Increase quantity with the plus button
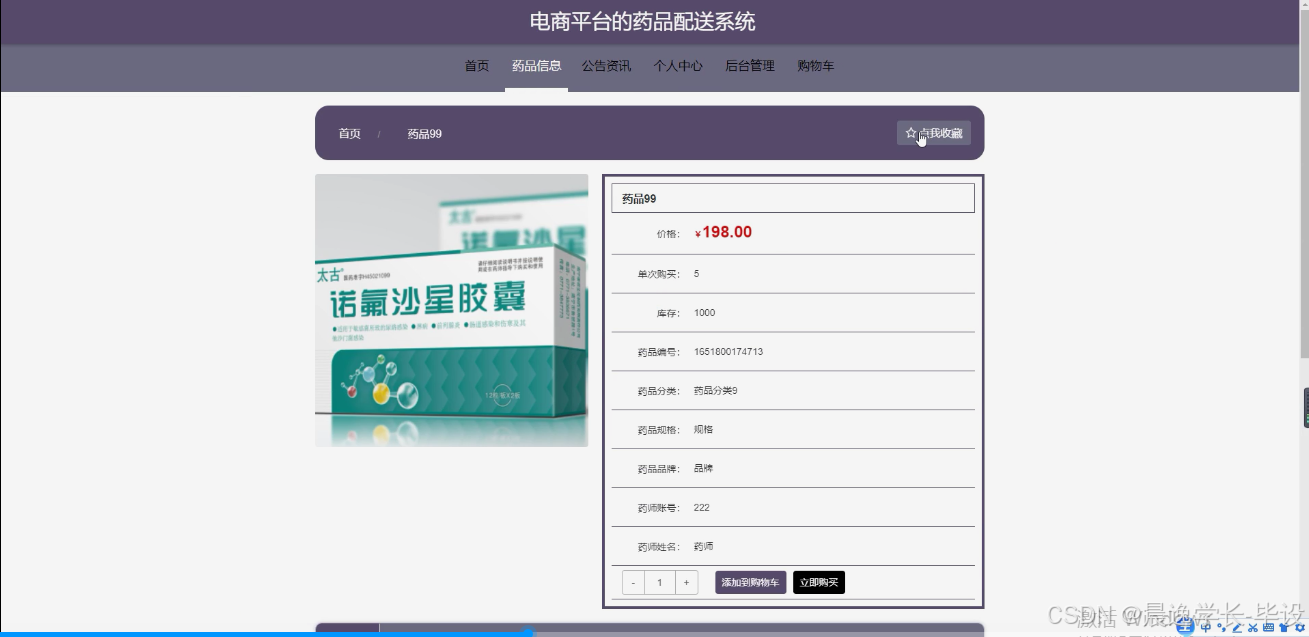This screenshot has height=637, width=1309. [x=686, y=583]
